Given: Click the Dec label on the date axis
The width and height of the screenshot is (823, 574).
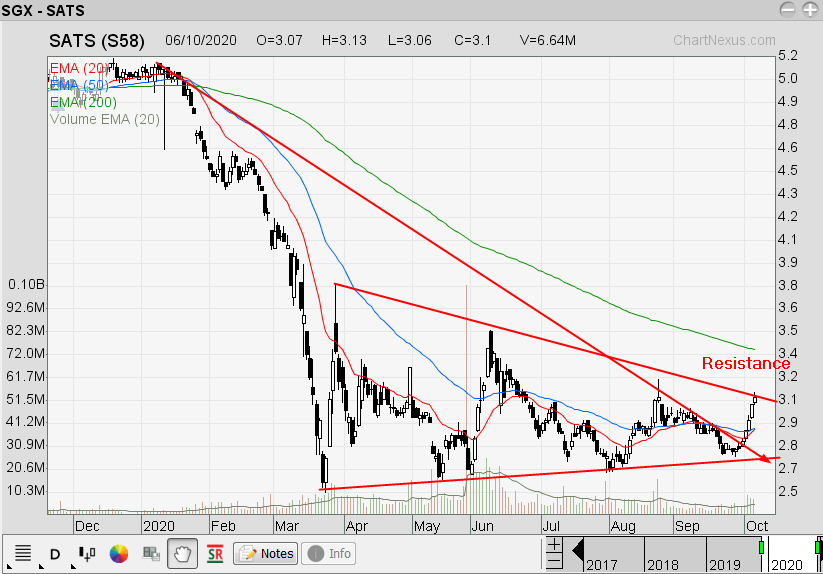Looking at the screenshot, I should point(87,526).
